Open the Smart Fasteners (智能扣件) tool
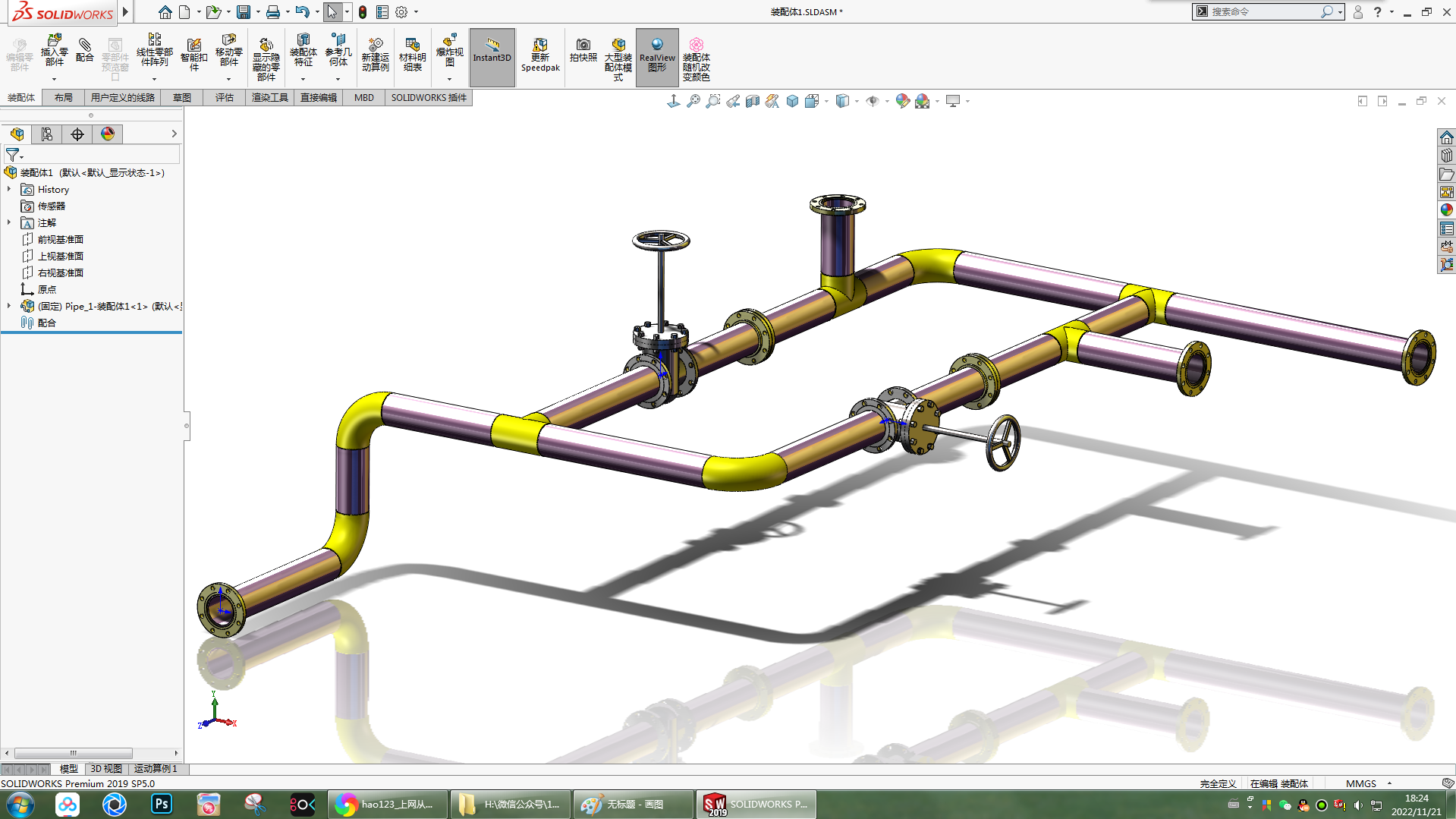Image resolution: width=1456 pixels, height=819 pixels. coord(194,54)
